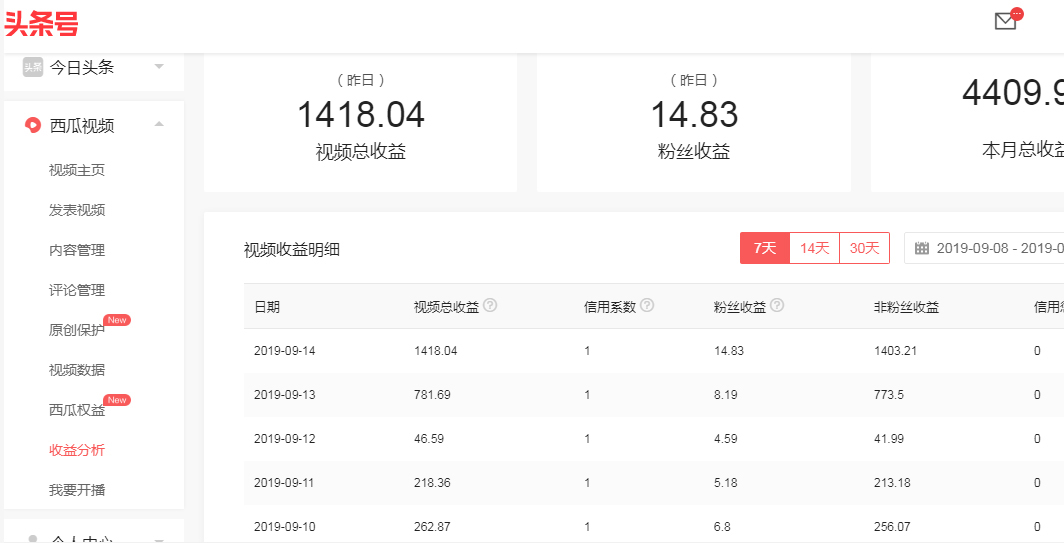The width and height of the screenshot is (1064, 543).
Task: Click the 2019-09-13 date cell
Action: (284, 394)
